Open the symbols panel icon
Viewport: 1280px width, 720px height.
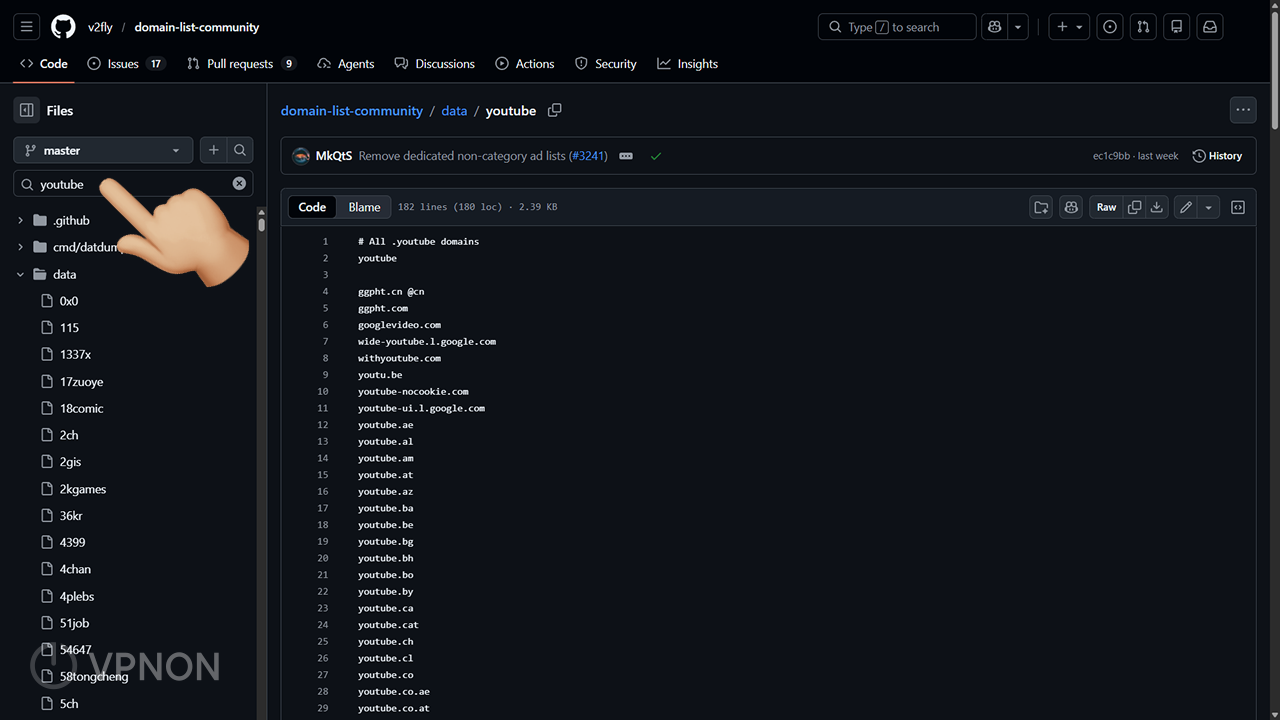[x=1238, y=207]
